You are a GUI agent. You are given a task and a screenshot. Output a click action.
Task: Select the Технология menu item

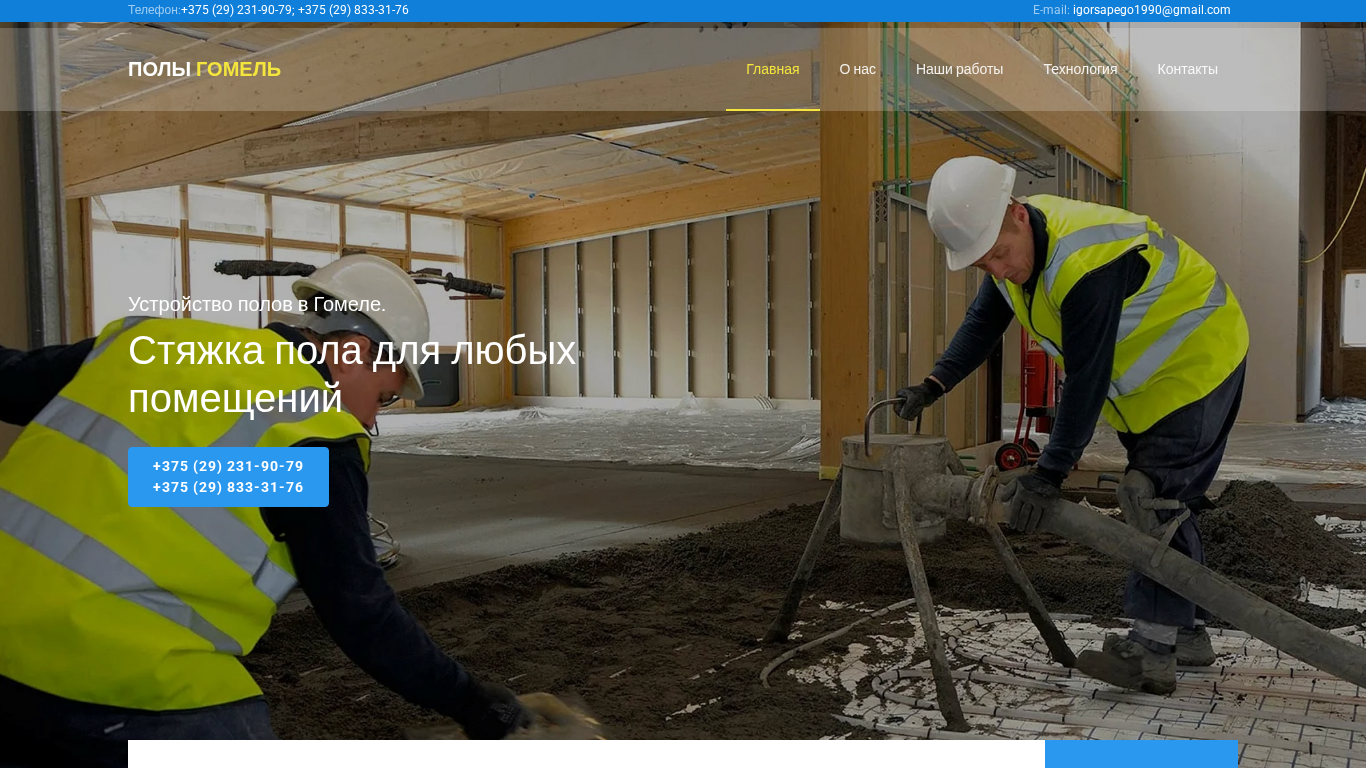(1080, 69)
